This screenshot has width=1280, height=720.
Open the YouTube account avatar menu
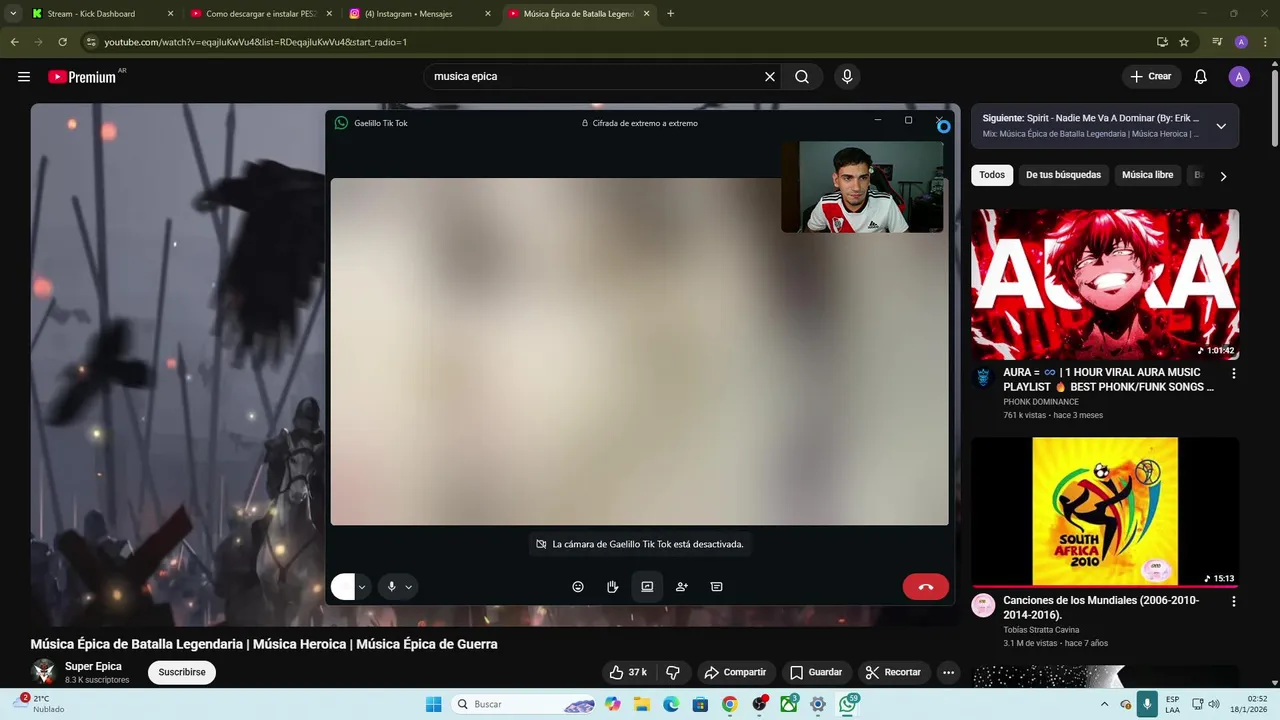(x=1239, y=77)
